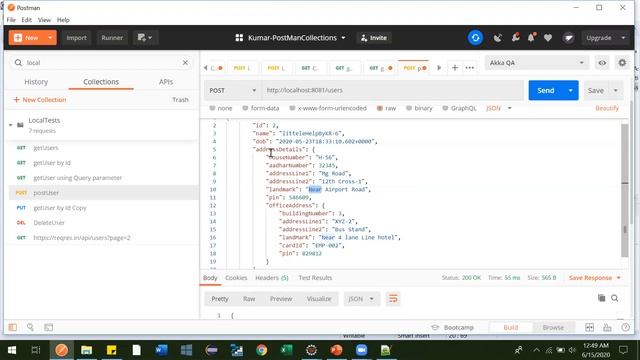The width and height of the screenshot is (640, 360).
Task: Open the Akka QA environment dropdown
Action: 537,63
